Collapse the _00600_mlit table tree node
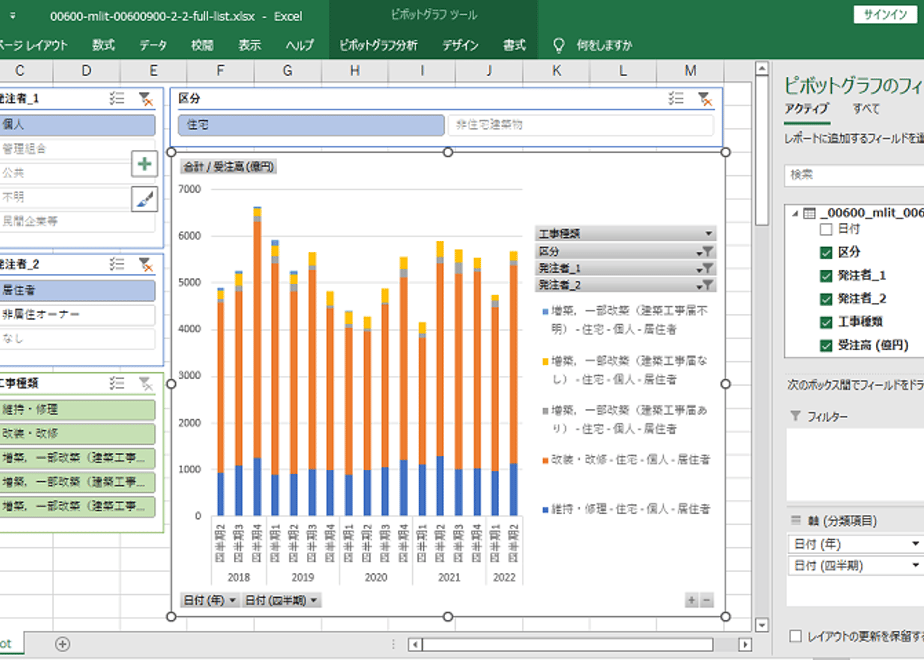This screenshot has width=924, height=660. point(795,213)
